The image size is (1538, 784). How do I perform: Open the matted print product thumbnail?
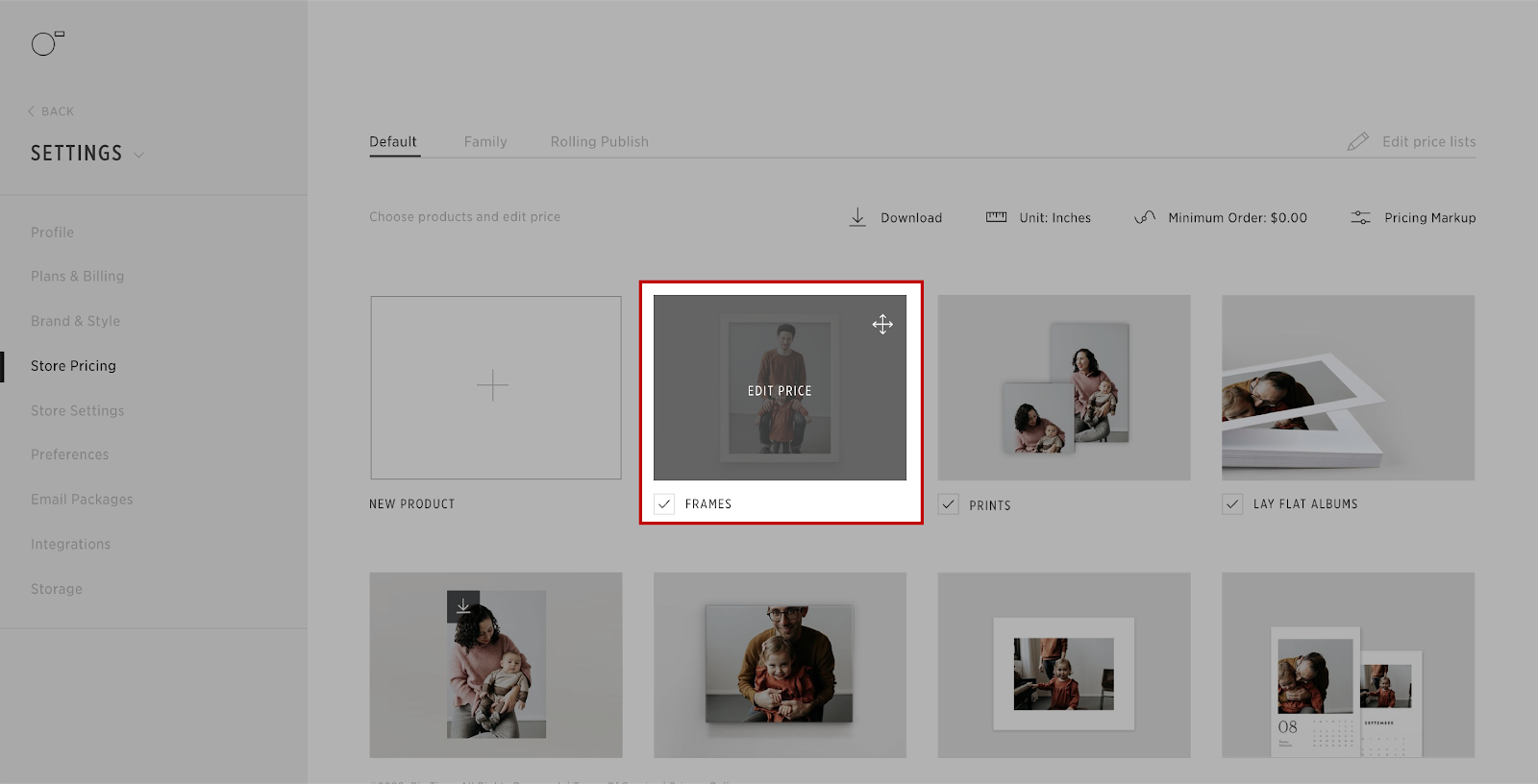[x=1064, y=665]
